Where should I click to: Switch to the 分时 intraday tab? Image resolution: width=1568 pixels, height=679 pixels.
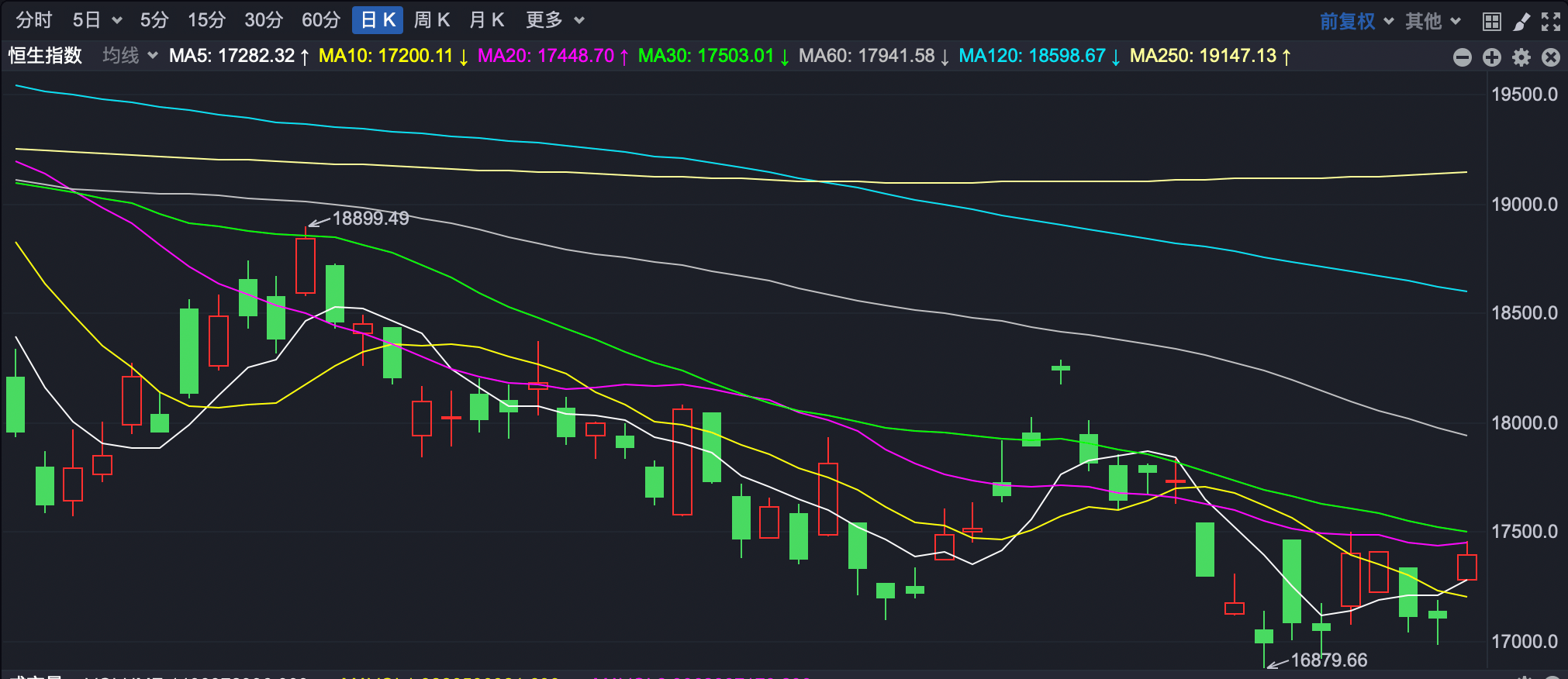tap(34, 20)
